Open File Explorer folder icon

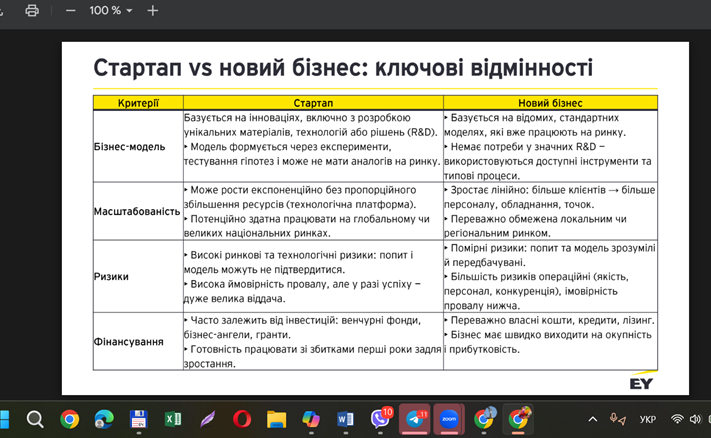[276, 419]
